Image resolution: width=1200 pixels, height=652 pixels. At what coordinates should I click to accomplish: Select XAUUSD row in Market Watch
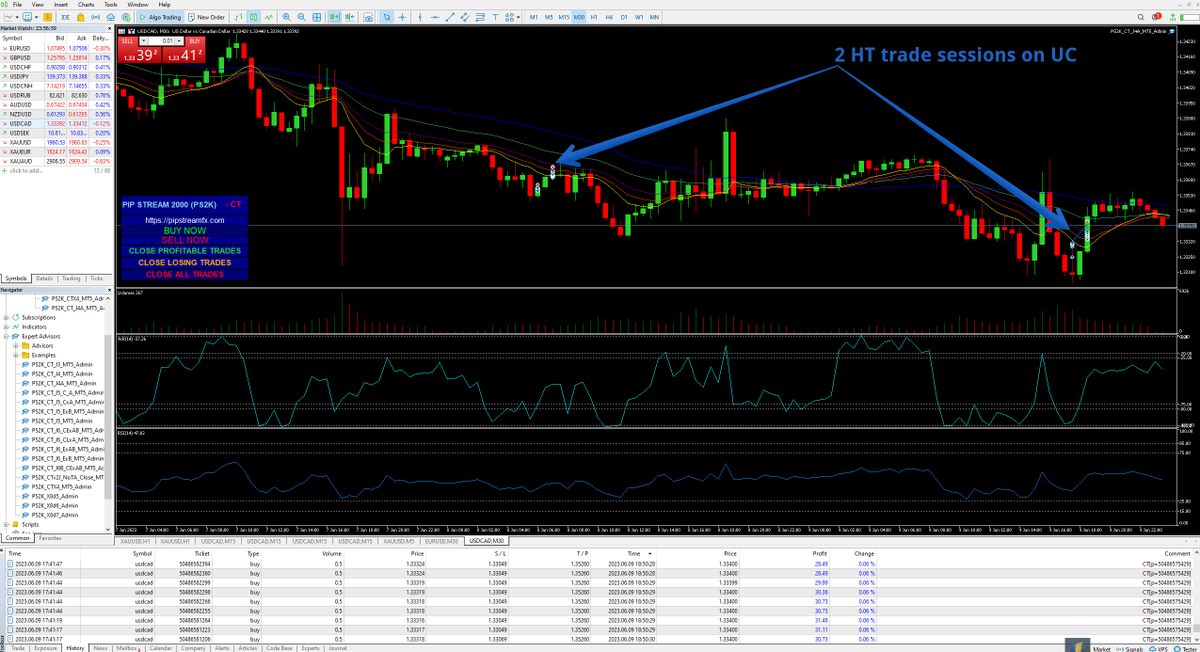coord(58,142)
